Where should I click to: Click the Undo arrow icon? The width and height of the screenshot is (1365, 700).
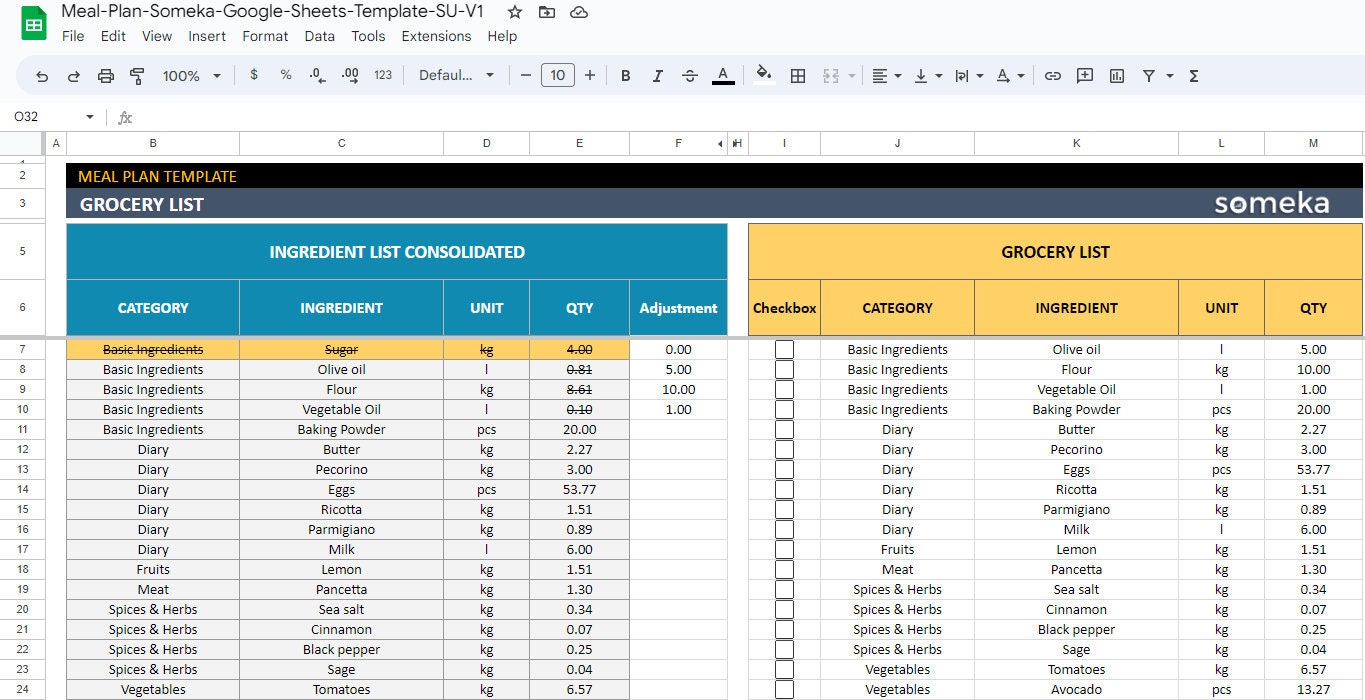42,76
